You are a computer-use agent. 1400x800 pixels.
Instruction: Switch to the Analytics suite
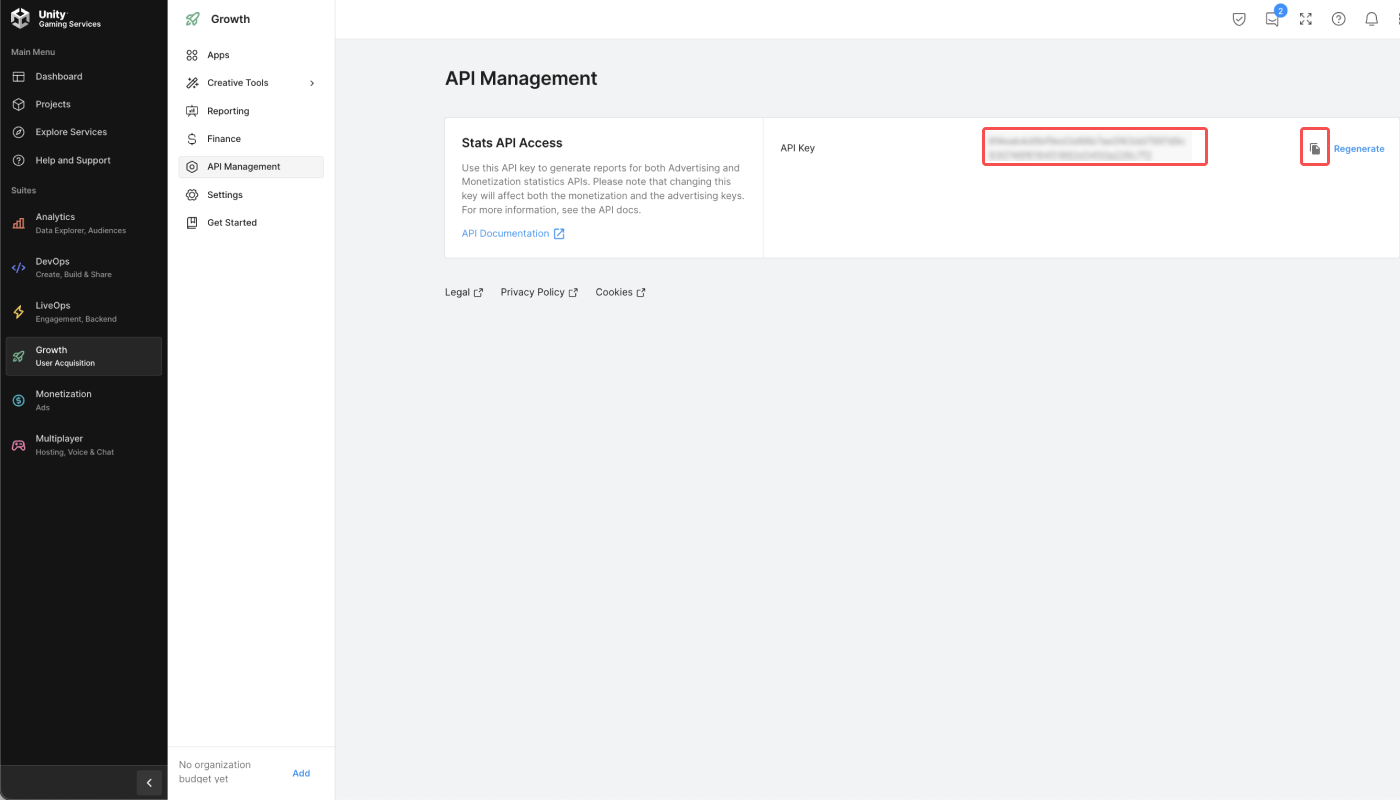pos(83,222)
